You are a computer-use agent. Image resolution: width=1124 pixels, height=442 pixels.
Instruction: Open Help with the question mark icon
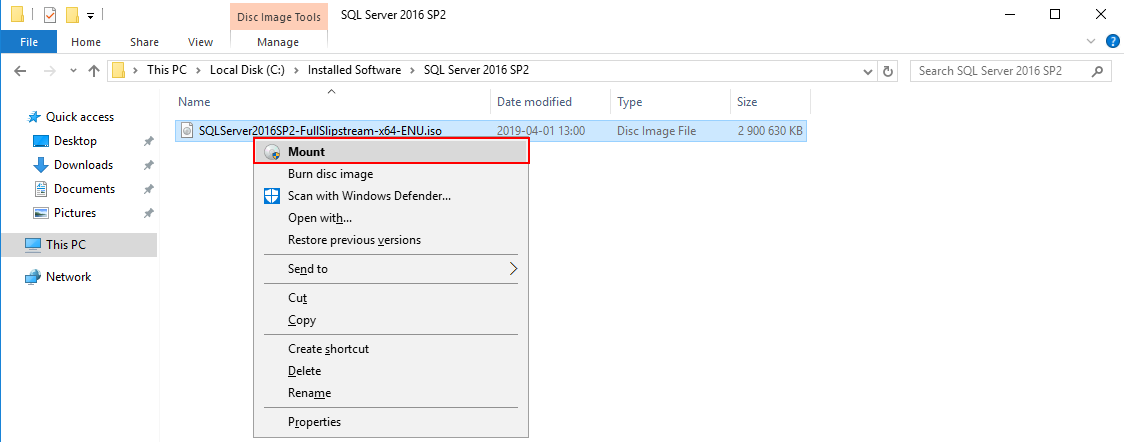1113,42
